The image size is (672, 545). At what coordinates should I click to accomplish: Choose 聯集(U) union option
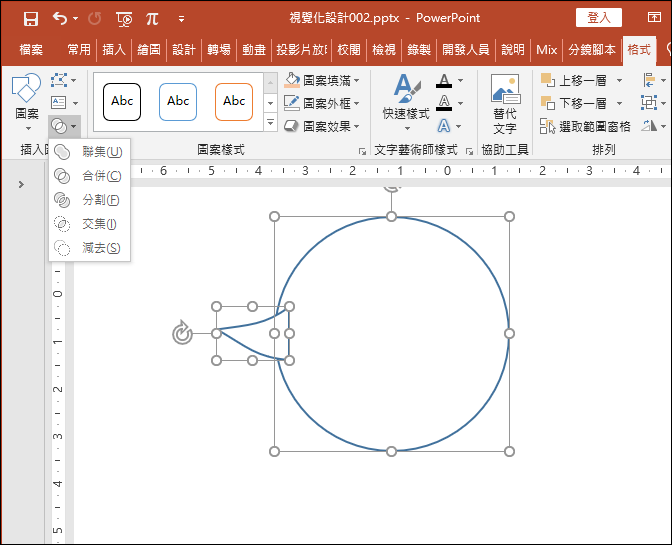tap(89, 152)
